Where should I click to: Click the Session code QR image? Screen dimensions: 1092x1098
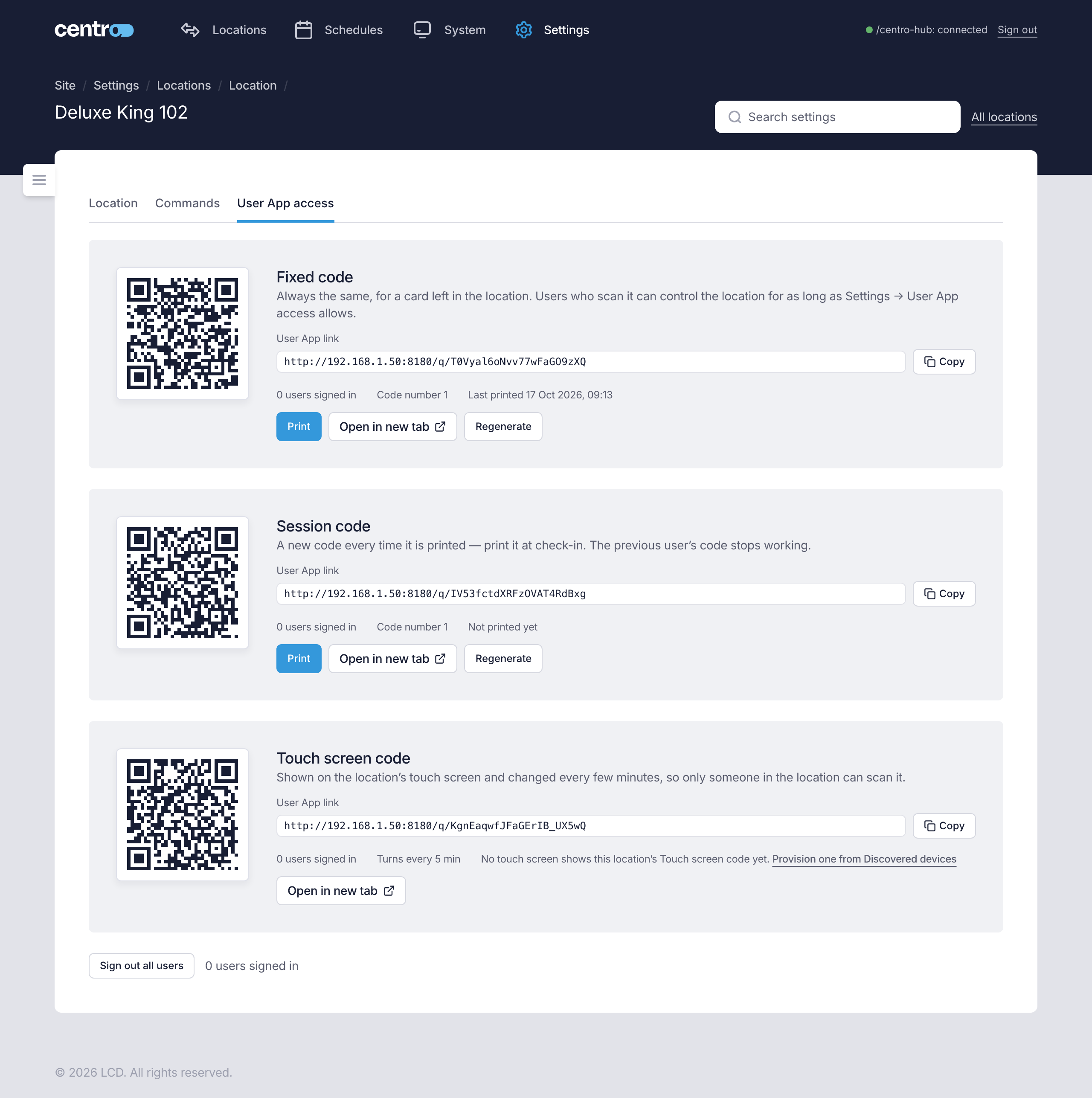[183, 583]
